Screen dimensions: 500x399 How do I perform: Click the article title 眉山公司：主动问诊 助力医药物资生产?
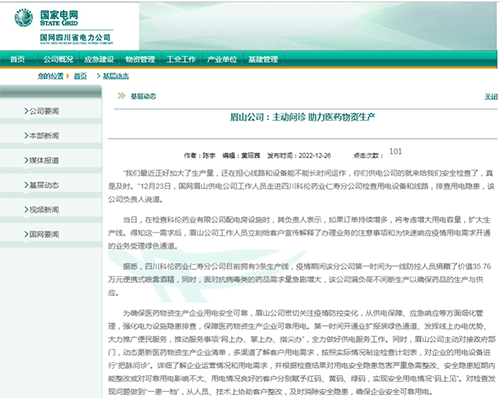point(302,117)
